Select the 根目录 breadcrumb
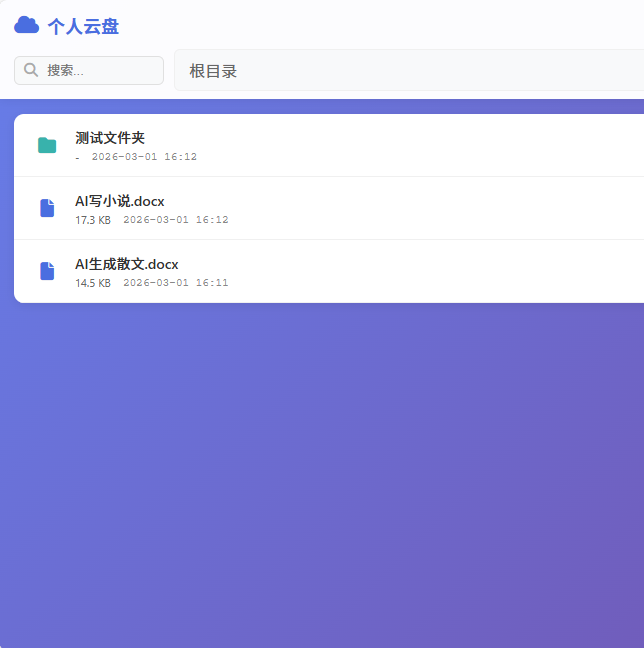Image resolution: width=644 pixels, height=648 pixels. tap(213, 71)
